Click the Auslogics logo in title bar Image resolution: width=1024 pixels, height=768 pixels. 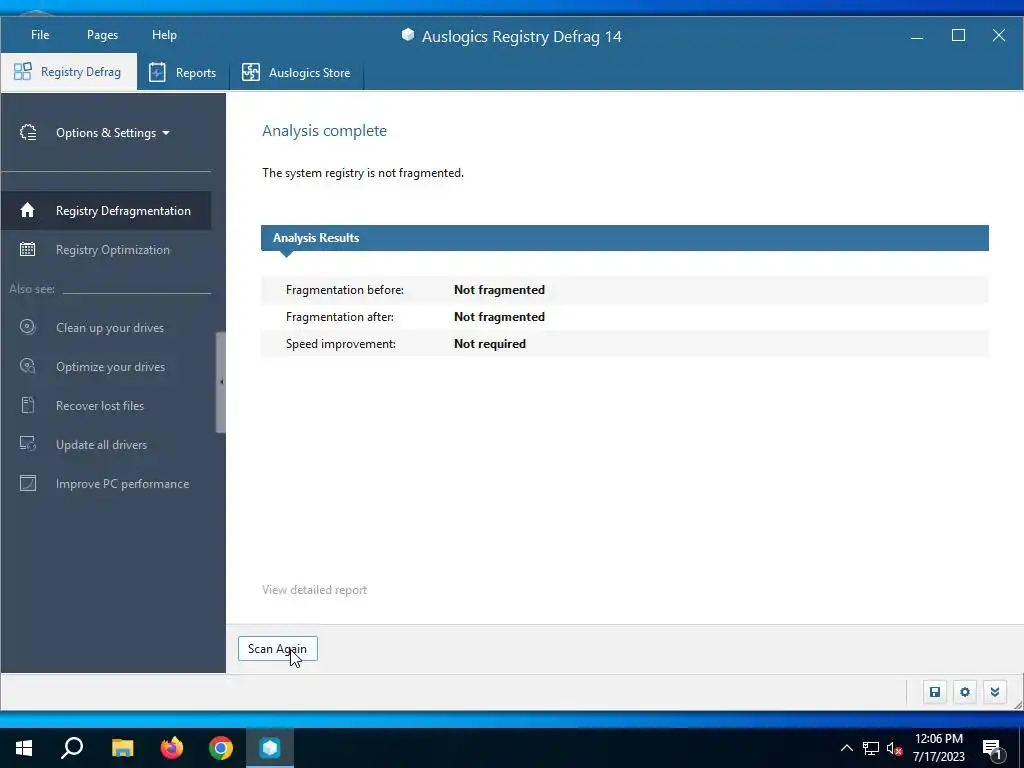[x=408, y=35]
